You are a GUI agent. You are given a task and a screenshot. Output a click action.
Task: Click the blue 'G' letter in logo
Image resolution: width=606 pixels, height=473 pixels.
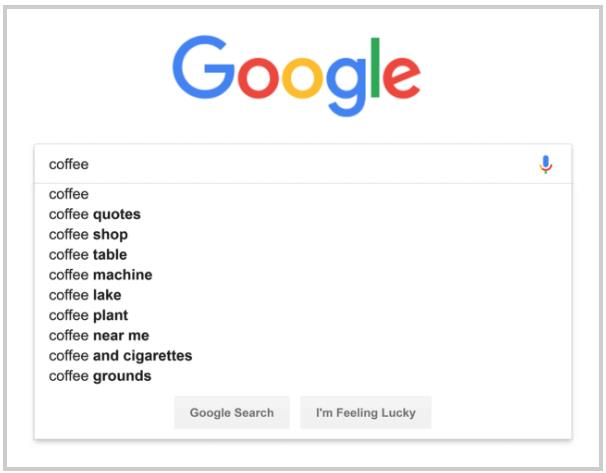tap(203, 67)
